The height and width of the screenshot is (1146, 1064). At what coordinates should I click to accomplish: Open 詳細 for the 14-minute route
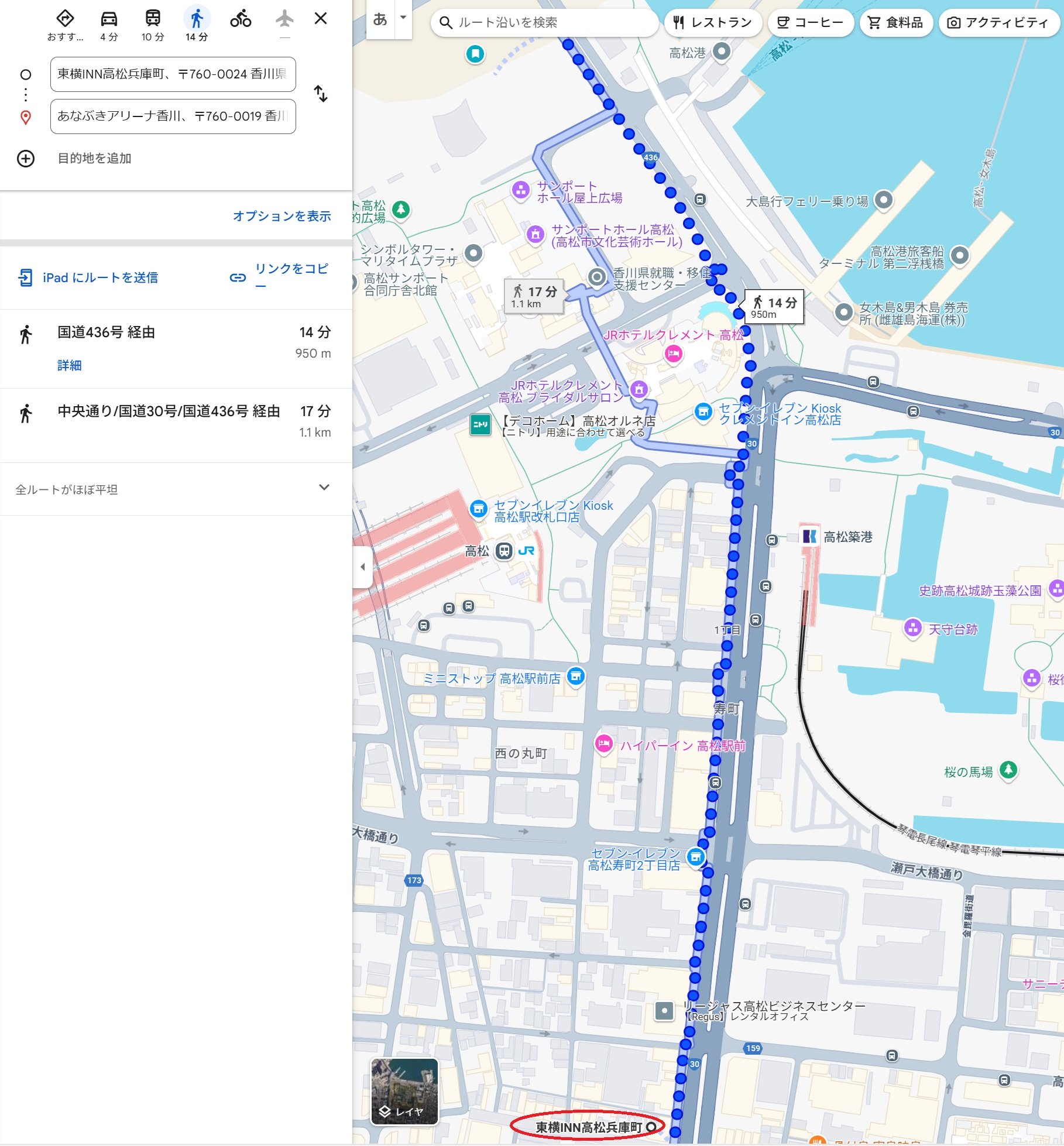click(x=69, y=366)
